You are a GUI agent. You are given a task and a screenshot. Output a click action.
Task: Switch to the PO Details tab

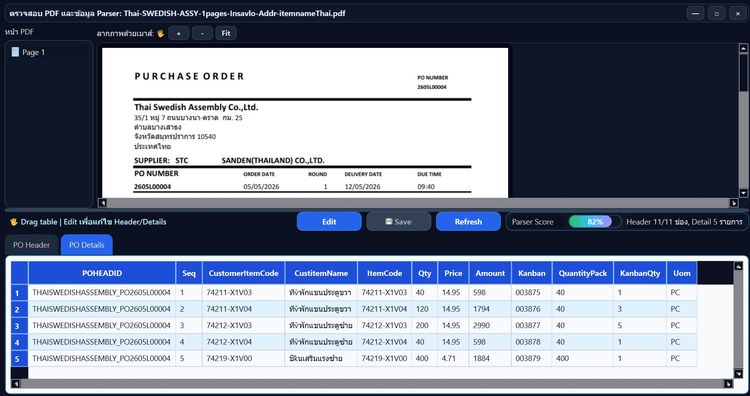[x=87, y=245]
